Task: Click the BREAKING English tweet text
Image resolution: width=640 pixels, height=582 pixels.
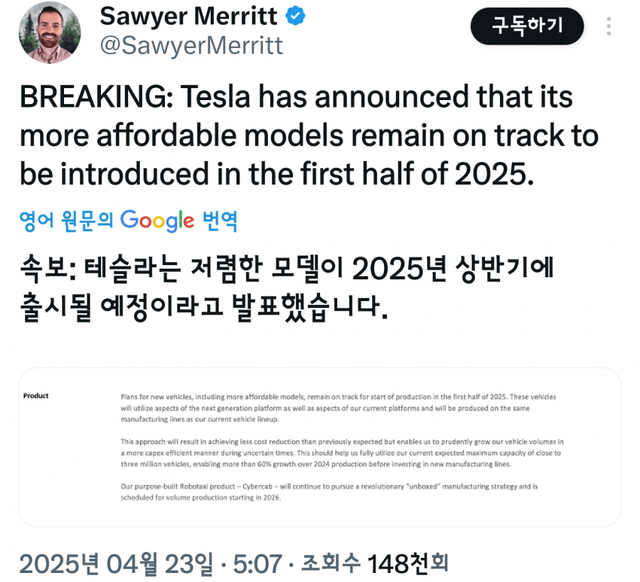Action: pyautogui.click(x=308, y=136)
